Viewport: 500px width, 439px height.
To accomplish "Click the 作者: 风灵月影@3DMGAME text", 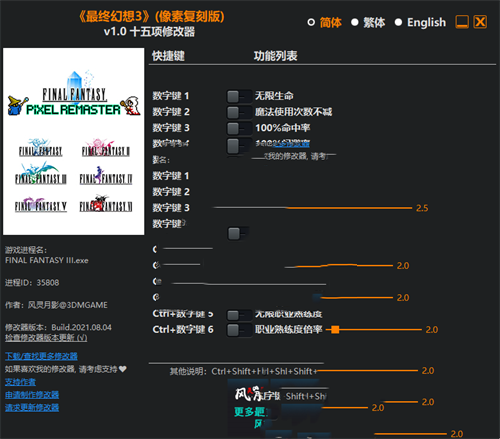I will pyautogui.click(x=56, y=305).
